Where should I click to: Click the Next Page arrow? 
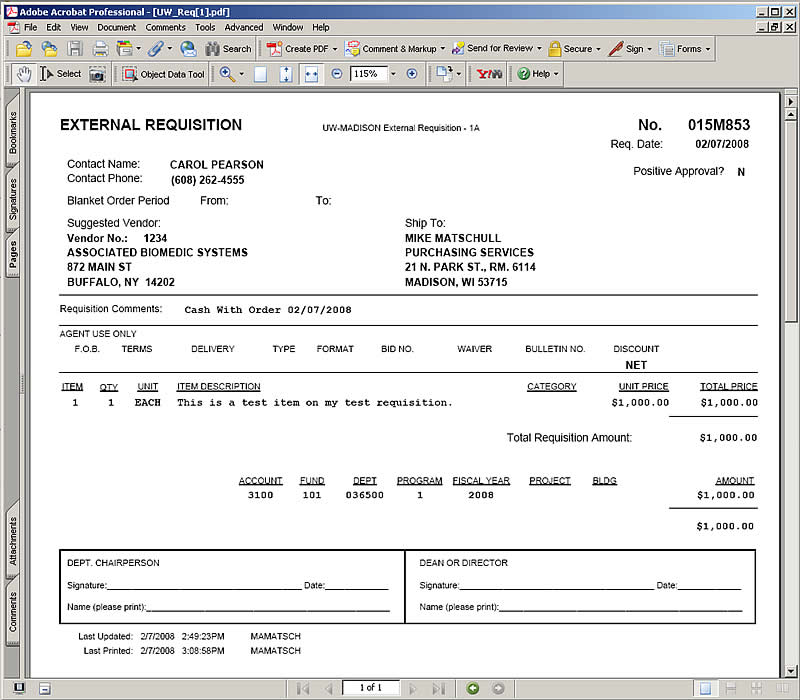pyautogui.click(x=413, y=689)
